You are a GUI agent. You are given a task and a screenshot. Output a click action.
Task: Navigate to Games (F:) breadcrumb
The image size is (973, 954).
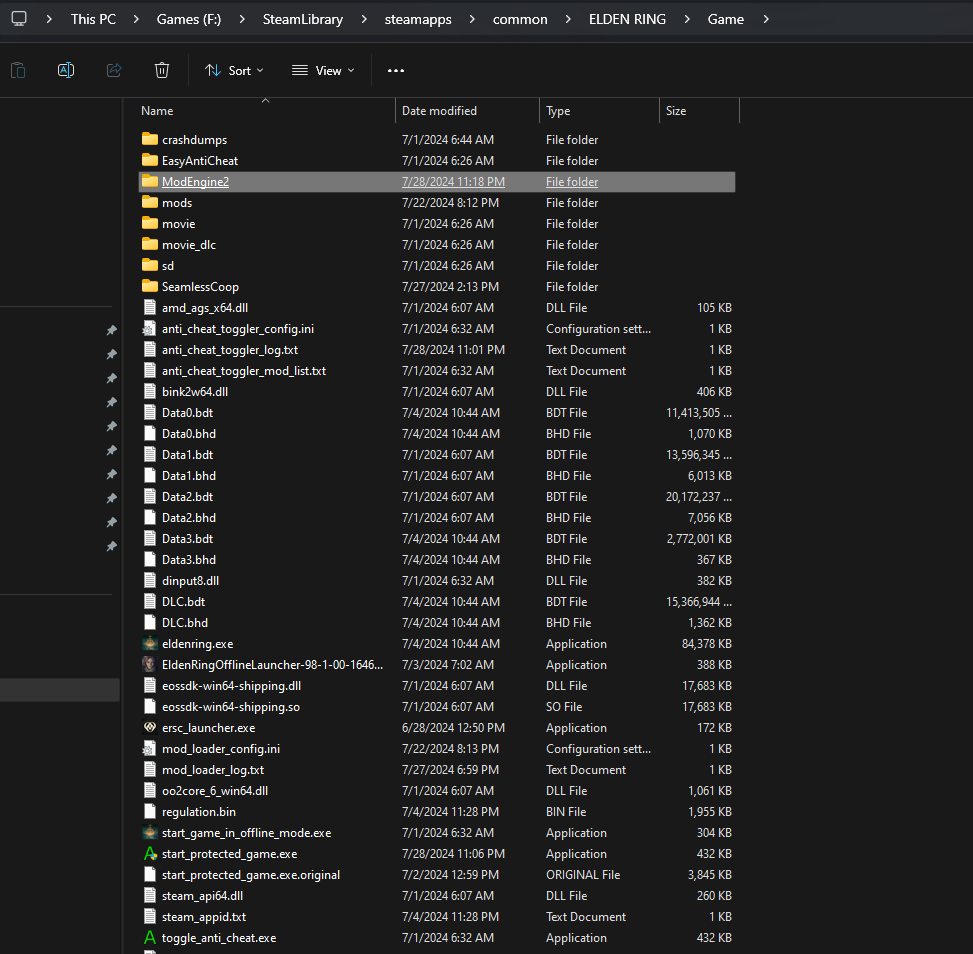click(x=189, y=19)
